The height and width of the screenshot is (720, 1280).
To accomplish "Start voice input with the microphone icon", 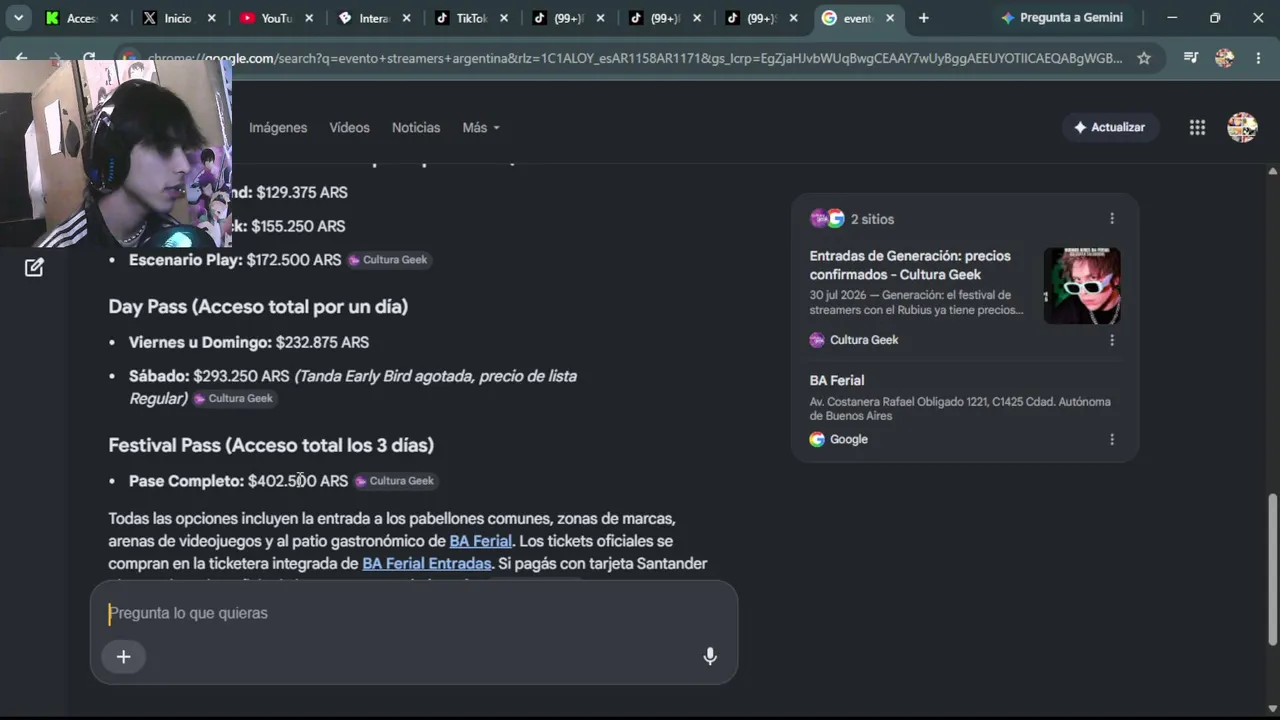I will (x=710, y=656).
